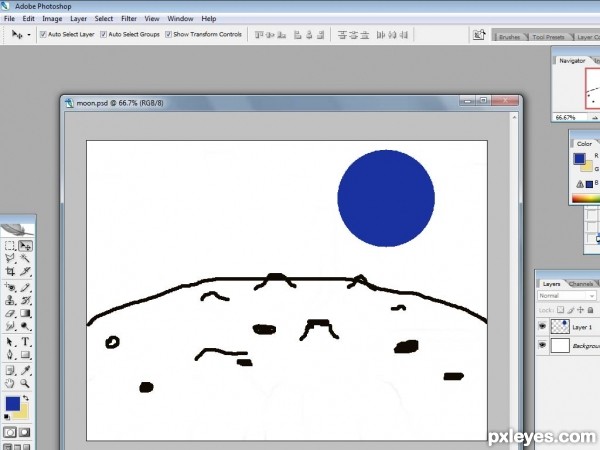Select the Clone Stamp tool
The width and height of the screenshot is (600, 450).
tap(10, 300)
